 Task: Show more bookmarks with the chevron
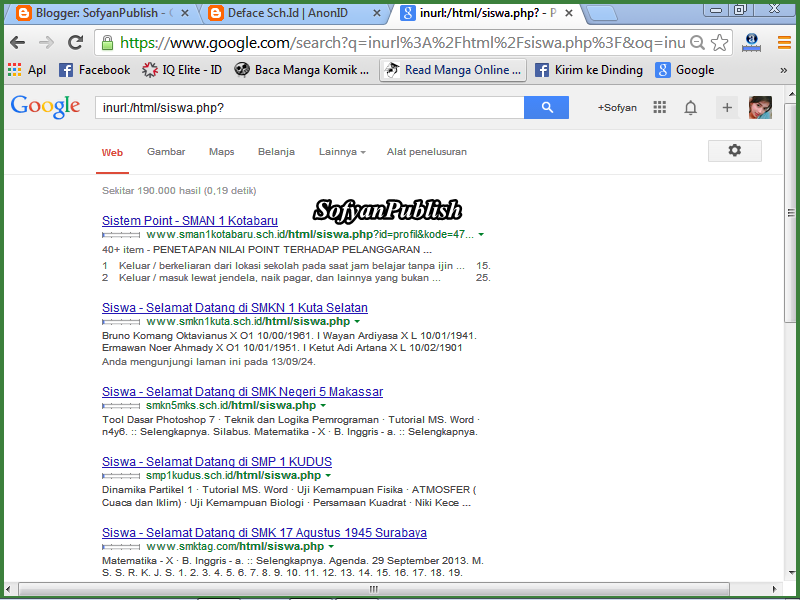pyautogui.click(x=784, y=70)
